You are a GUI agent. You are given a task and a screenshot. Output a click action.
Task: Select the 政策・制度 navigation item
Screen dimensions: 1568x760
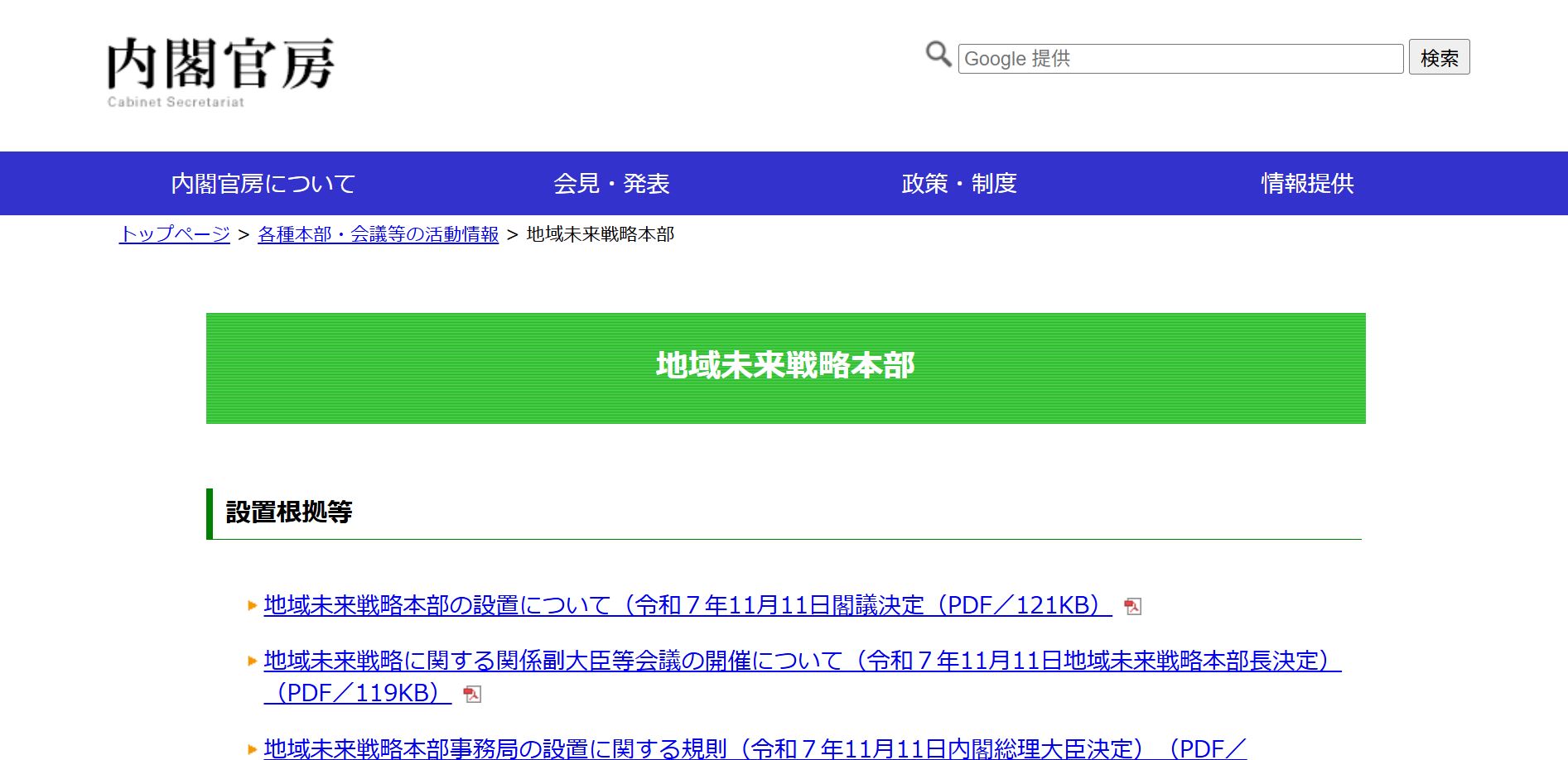tap(958, 184)
